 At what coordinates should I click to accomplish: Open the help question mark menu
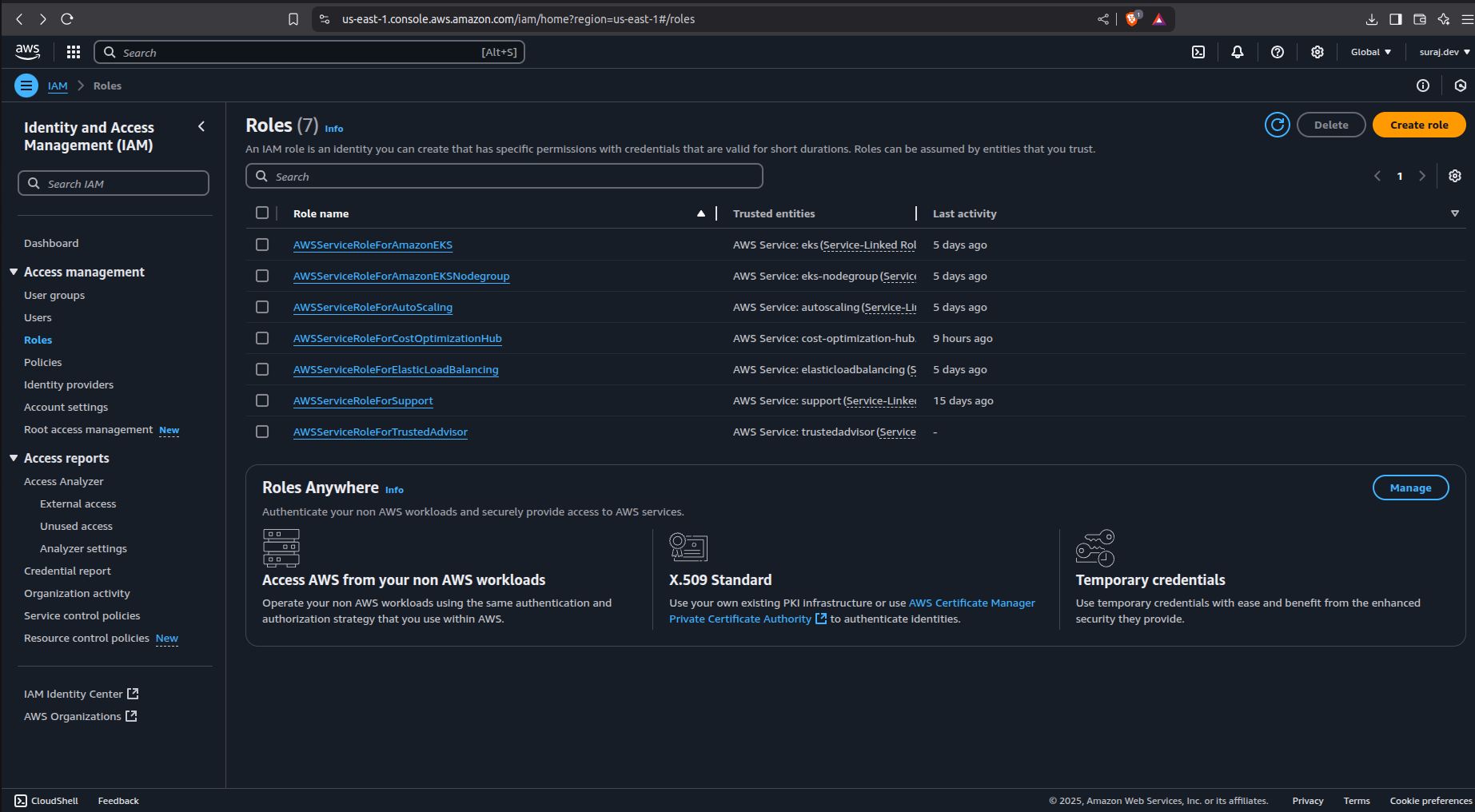point(1278,52)
